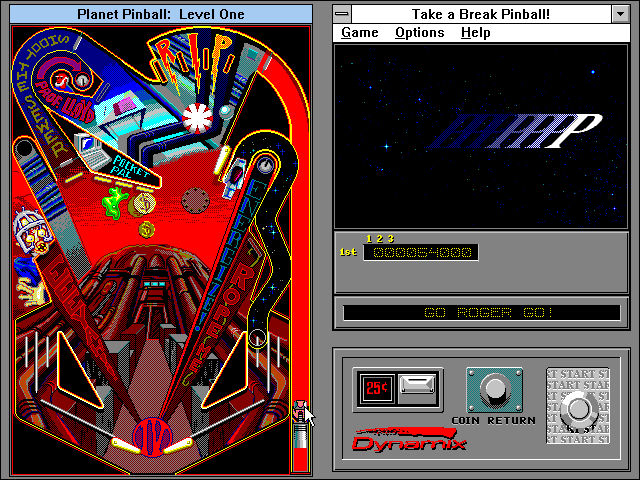Push the coin slot tray button
Image resolution: width=640 pixels, height=480 pixels.
(x=417, y=386)
